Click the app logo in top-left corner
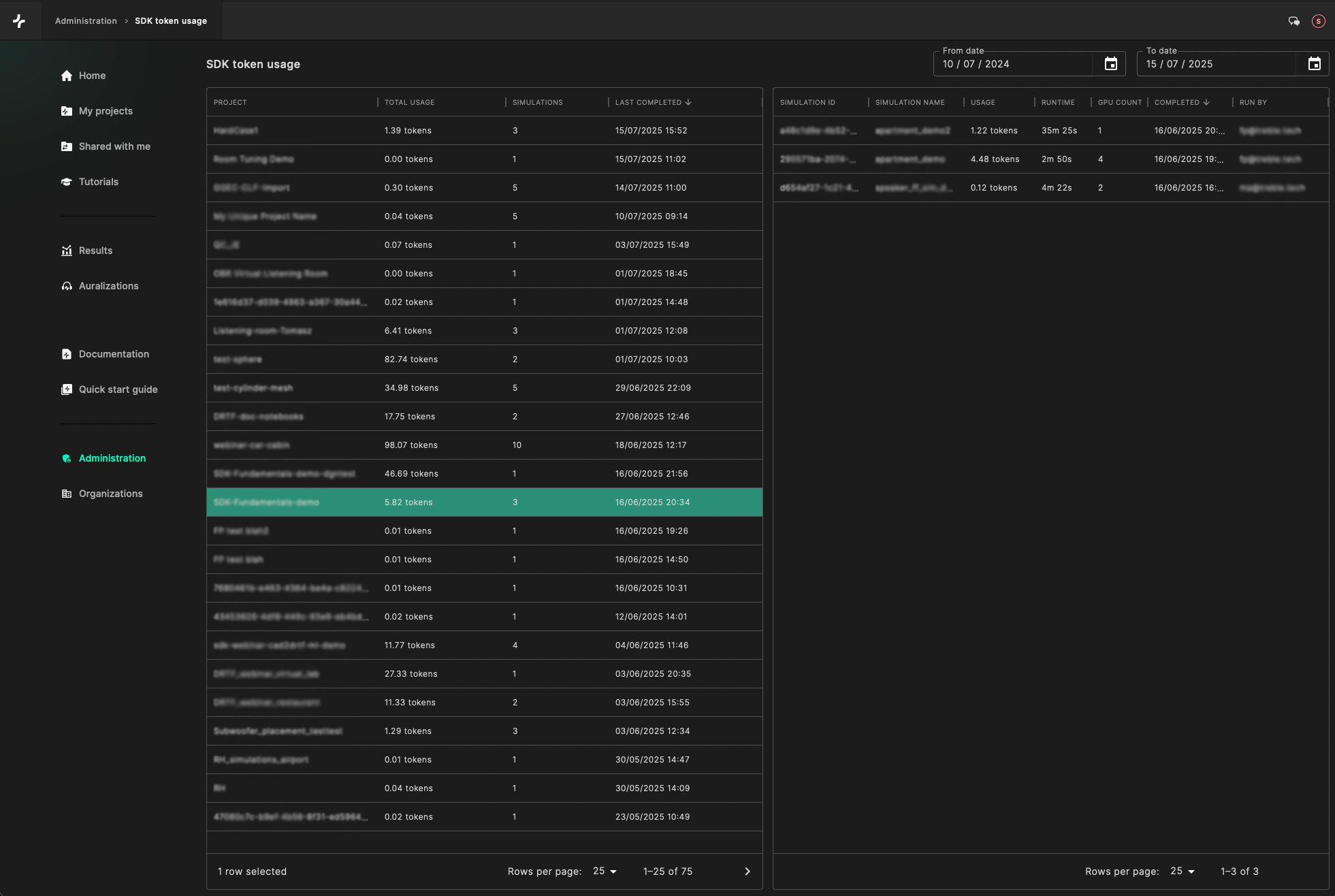 point(19,21)
